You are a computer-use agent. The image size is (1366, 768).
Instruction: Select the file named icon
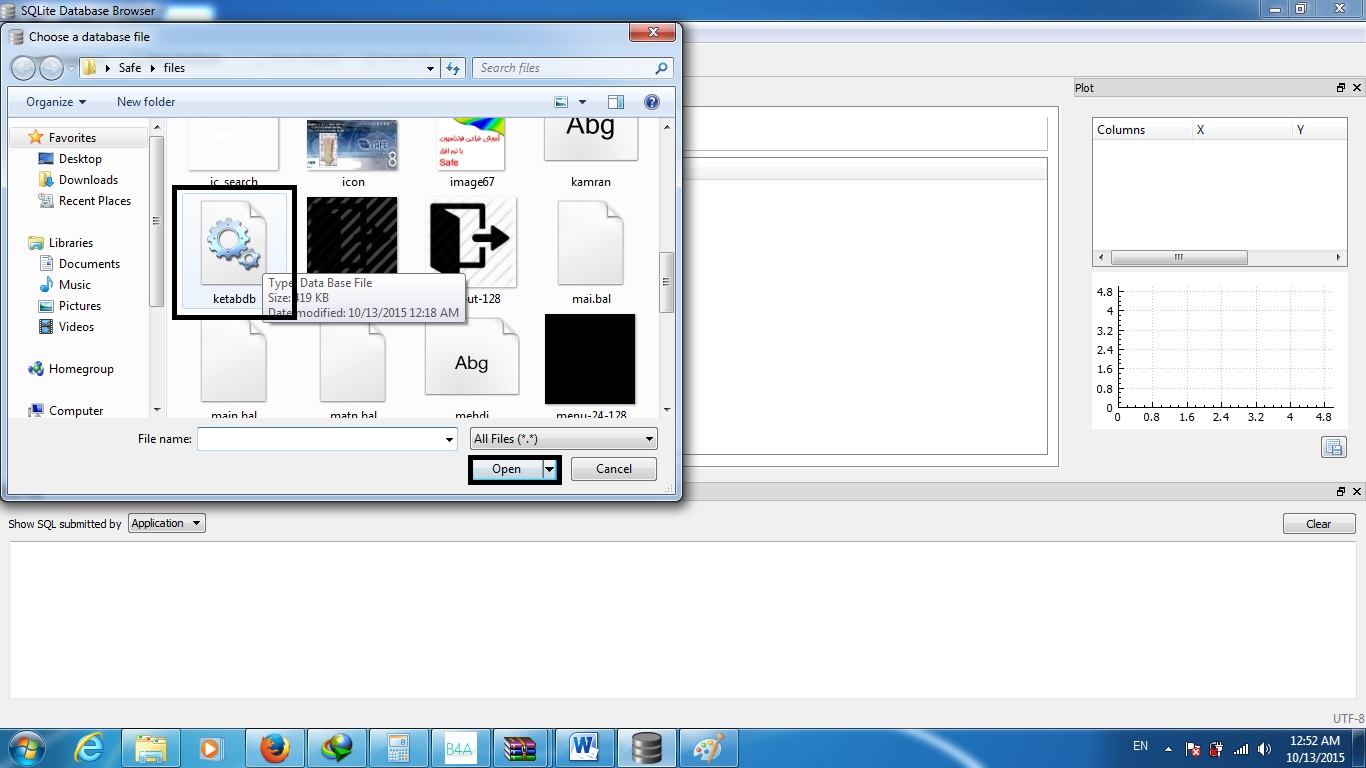pyautogui.click(x=353, y=152)
